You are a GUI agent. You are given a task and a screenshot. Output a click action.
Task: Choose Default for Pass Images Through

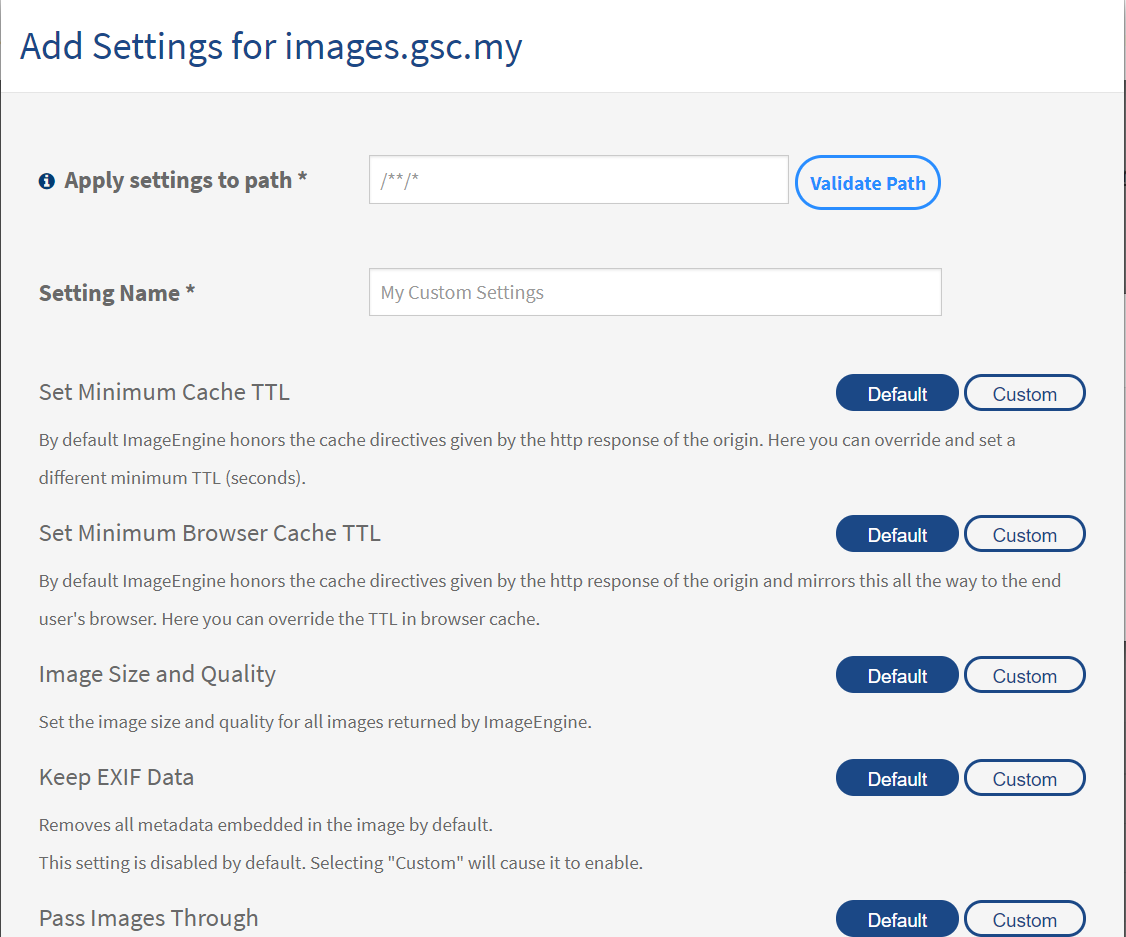(897, 920)
